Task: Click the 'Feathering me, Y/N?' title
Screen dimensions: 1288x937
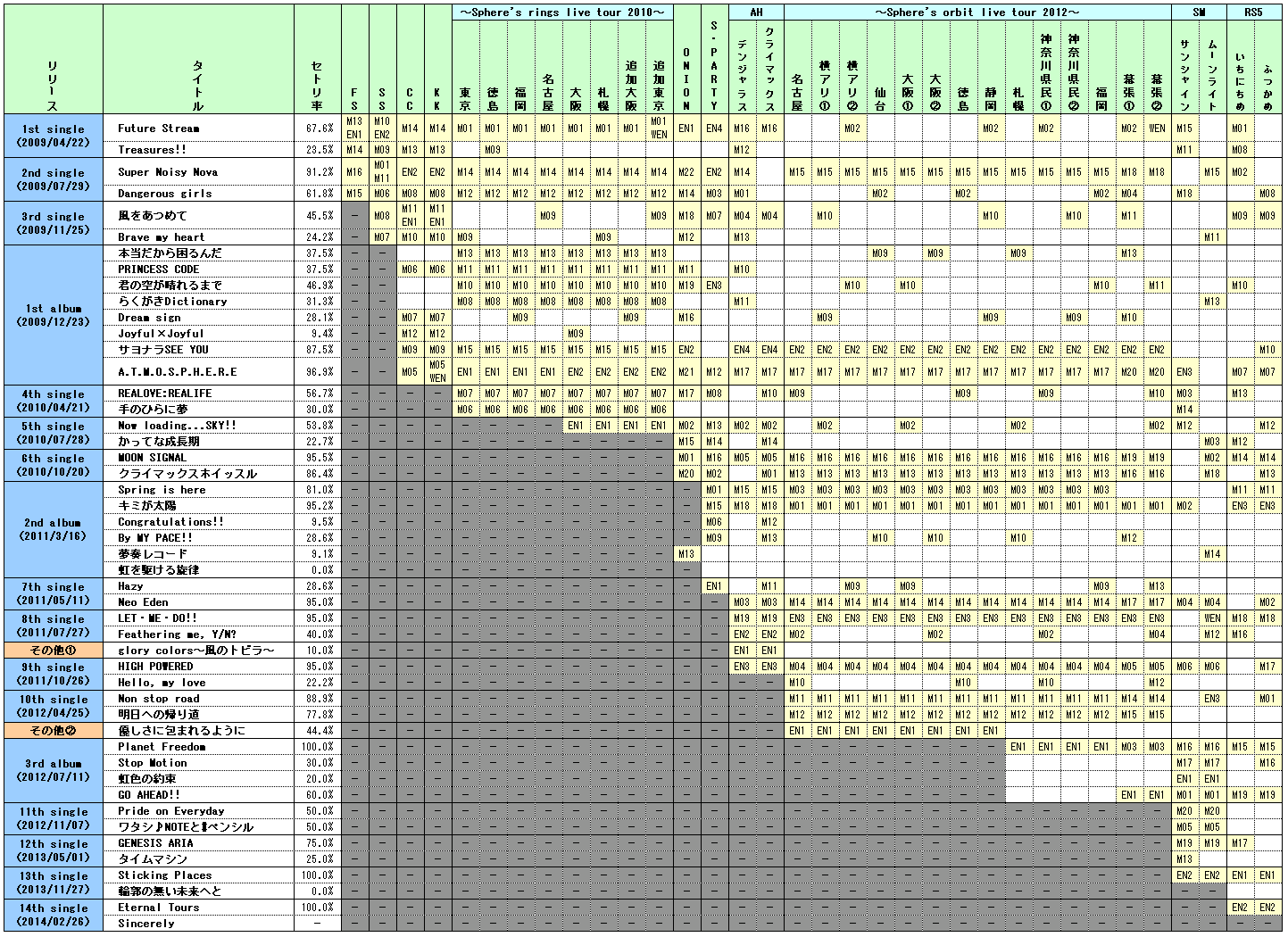Action: coord(198,634)
